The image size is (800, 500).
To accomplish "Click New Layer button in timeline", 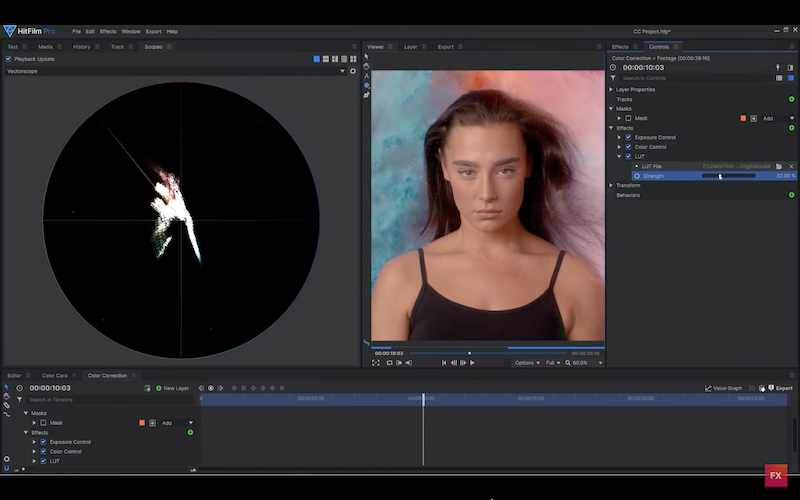I will click(172, 388).
